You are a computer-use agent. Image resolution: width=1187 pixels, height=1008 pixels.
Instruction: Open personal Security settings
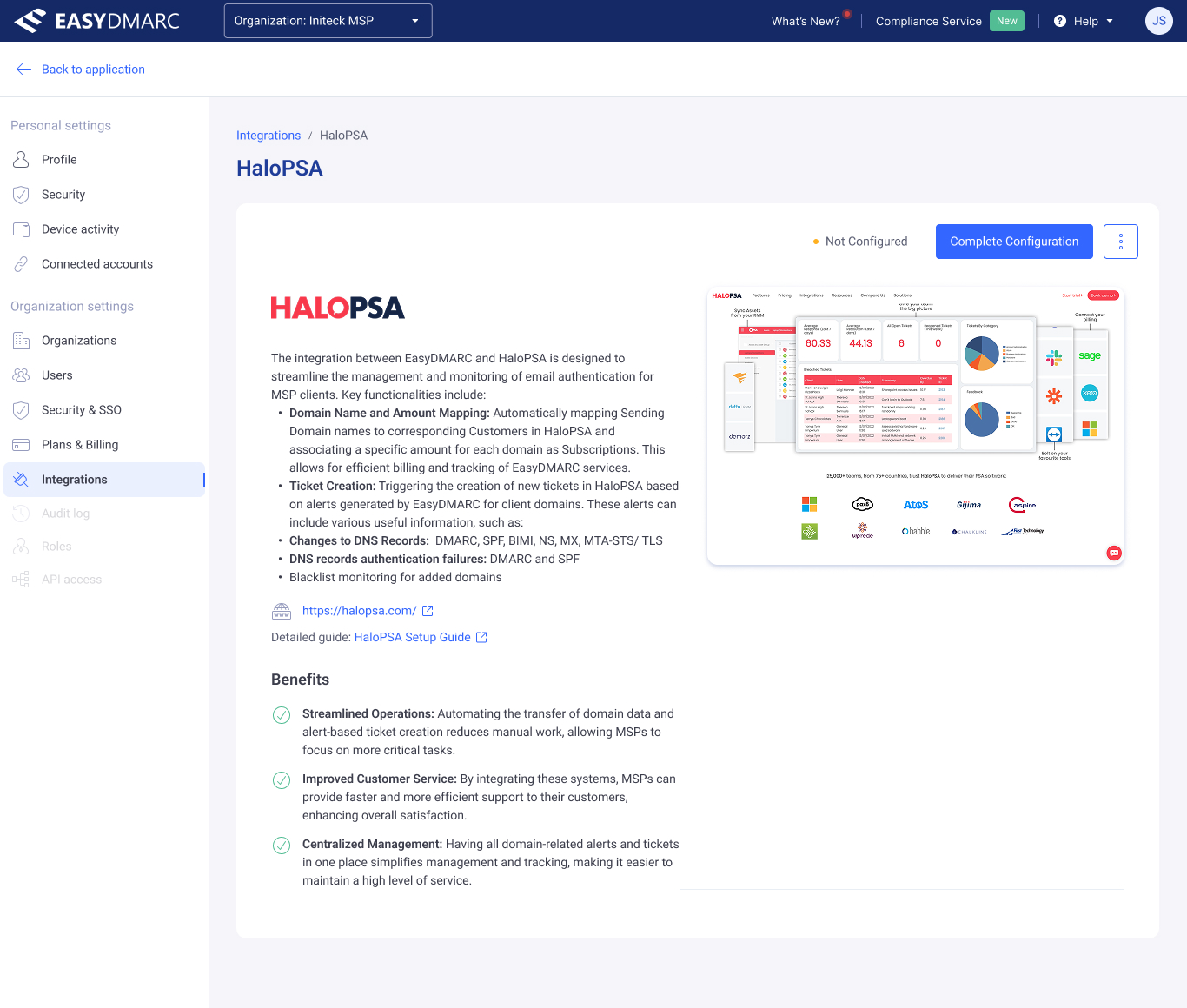(x=63, y=195)
